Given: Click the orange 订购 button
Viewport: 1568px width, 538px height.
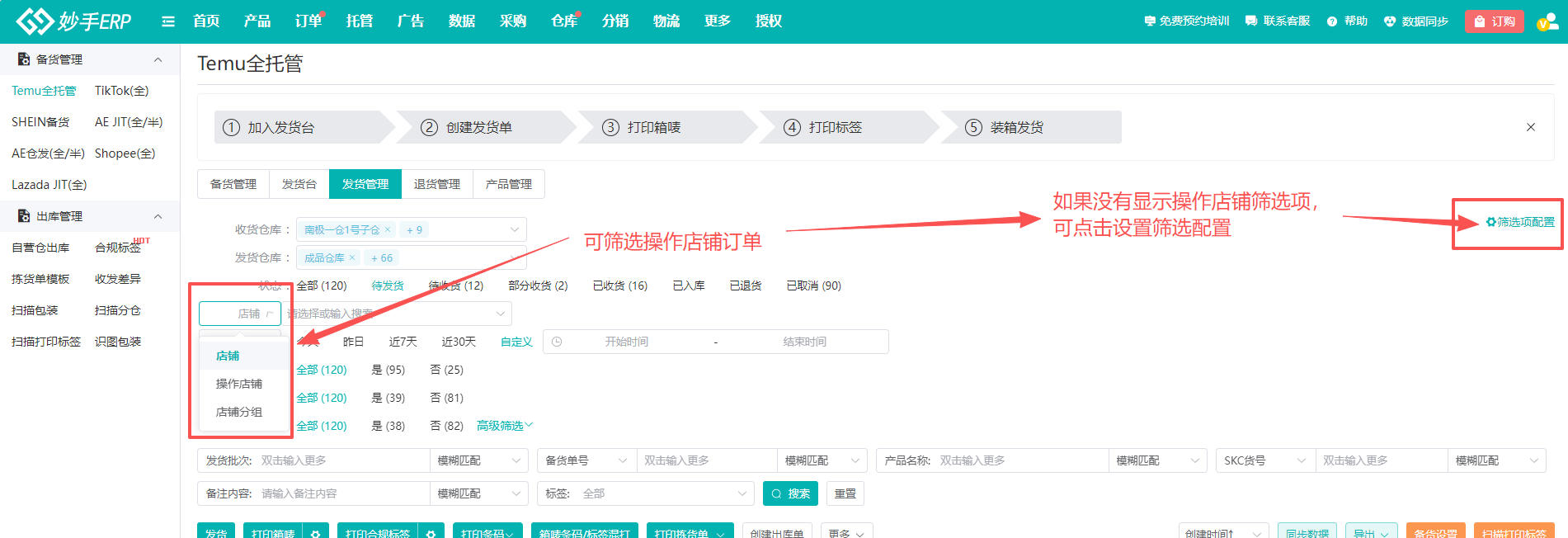Looking at the screenshot, I should pos(1495,21).
